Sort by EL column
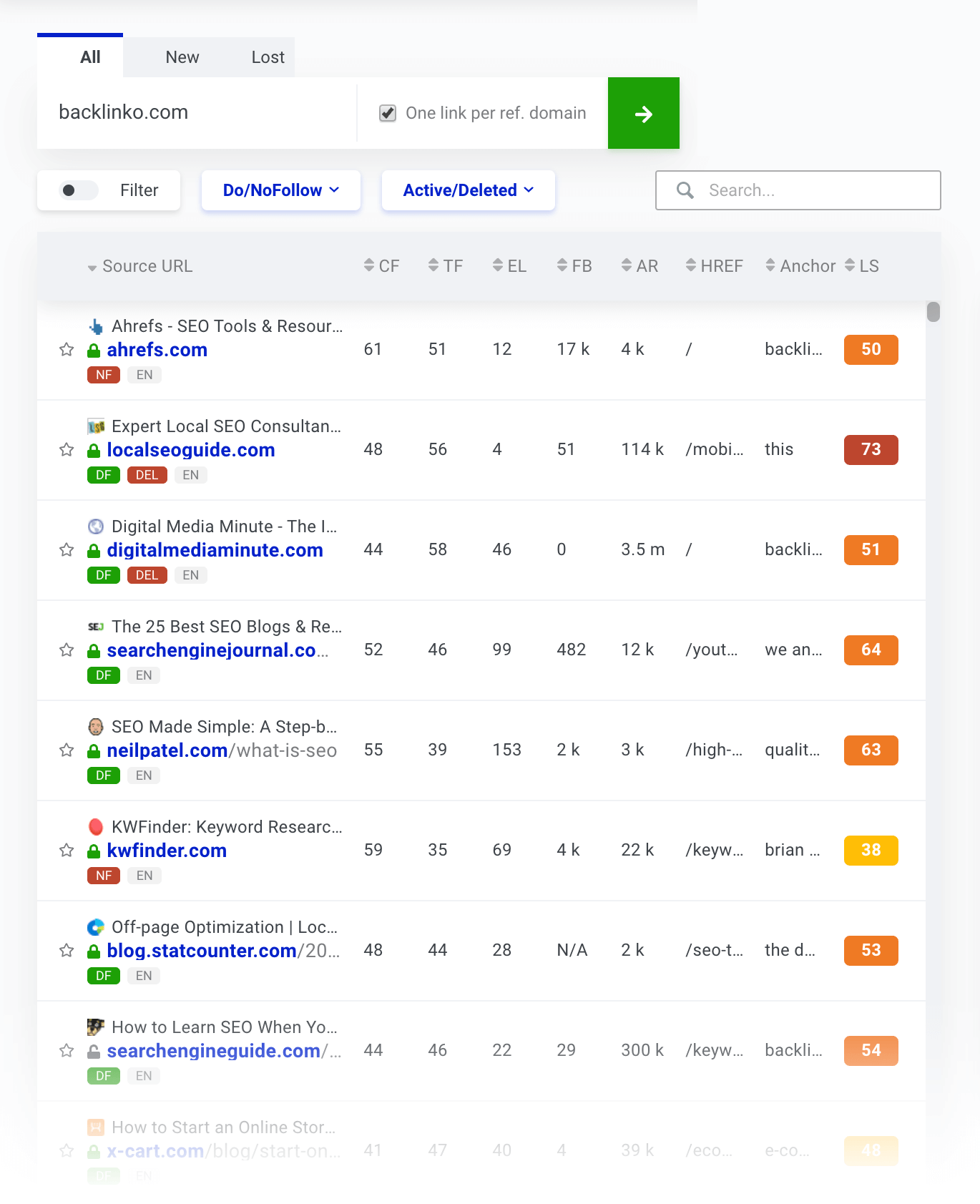Screen dimensions: 980x1204 tap(509, 266)
